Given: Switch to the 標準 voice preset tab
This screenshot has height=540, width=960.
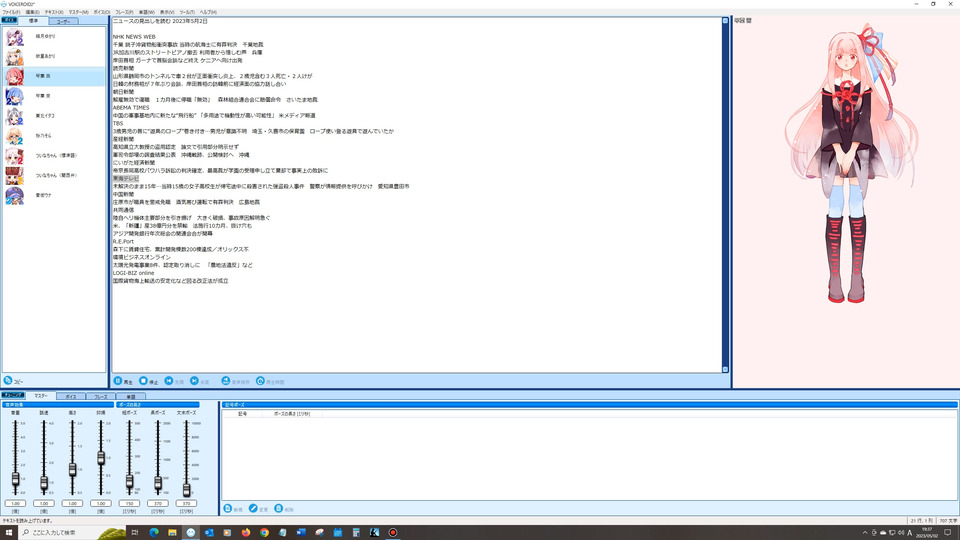Looking at the screenshot, I should (33, 21).
